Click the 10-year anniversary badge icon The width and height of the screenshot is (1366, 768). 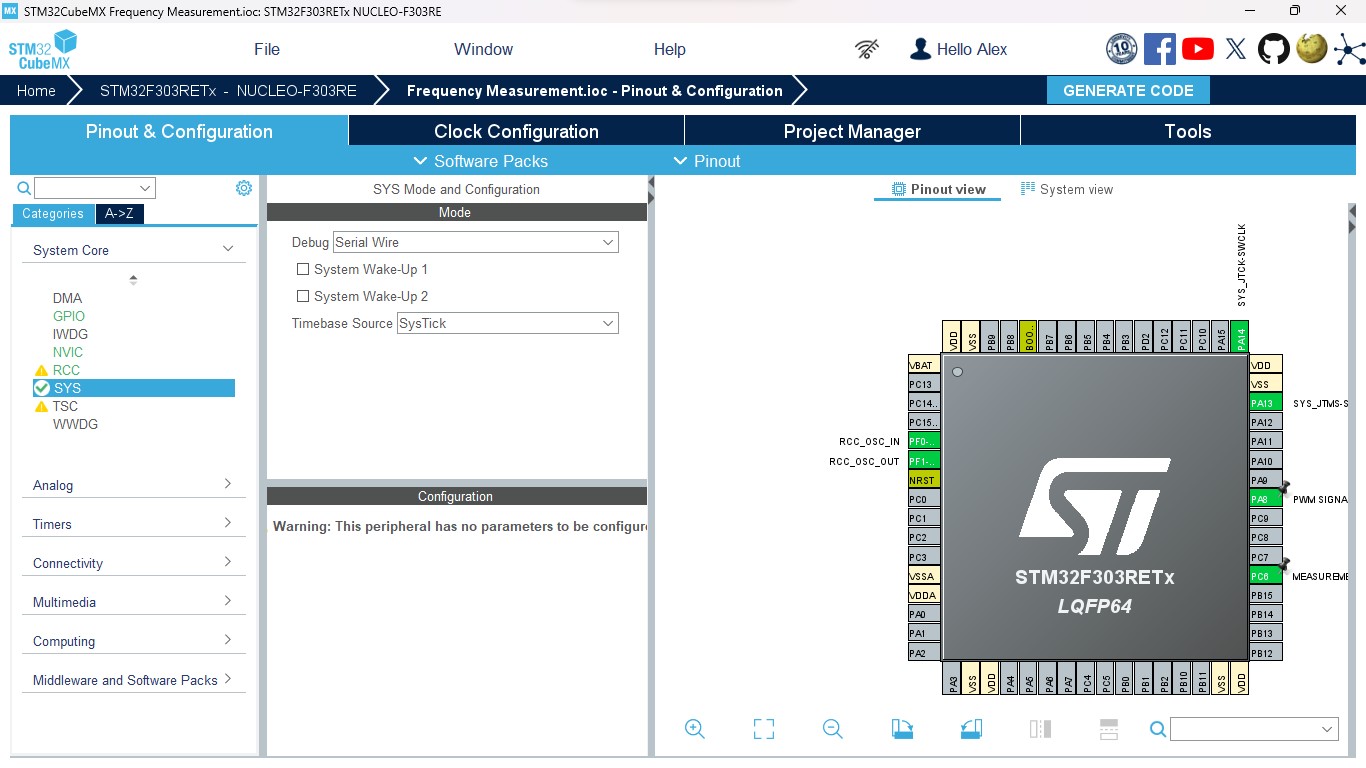click(1122, 49)
